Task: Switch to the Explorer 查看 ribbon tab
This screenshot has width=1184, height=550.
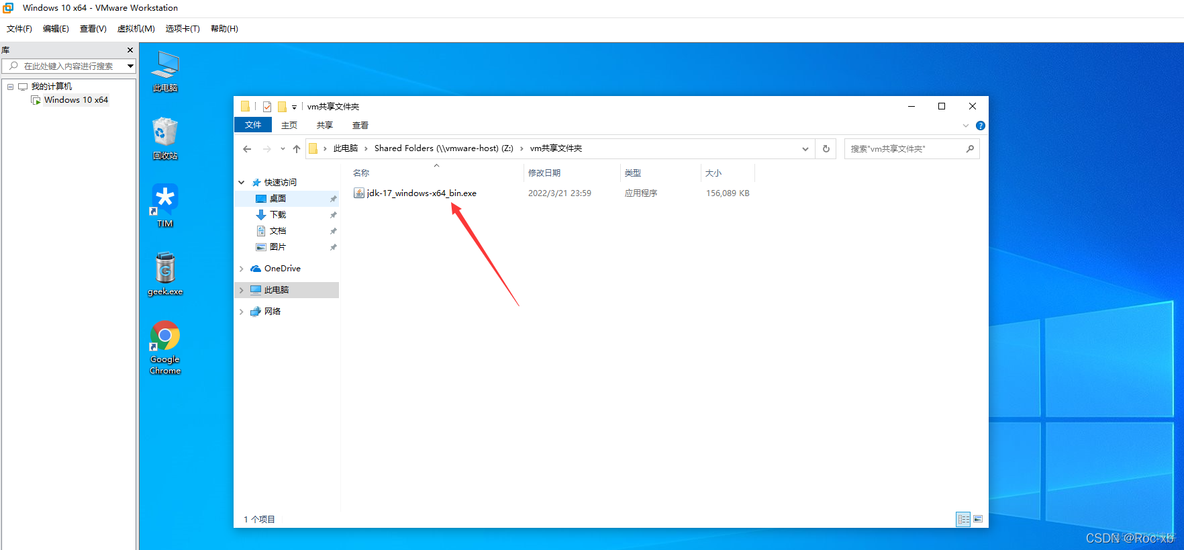Action: coord(360,125)
